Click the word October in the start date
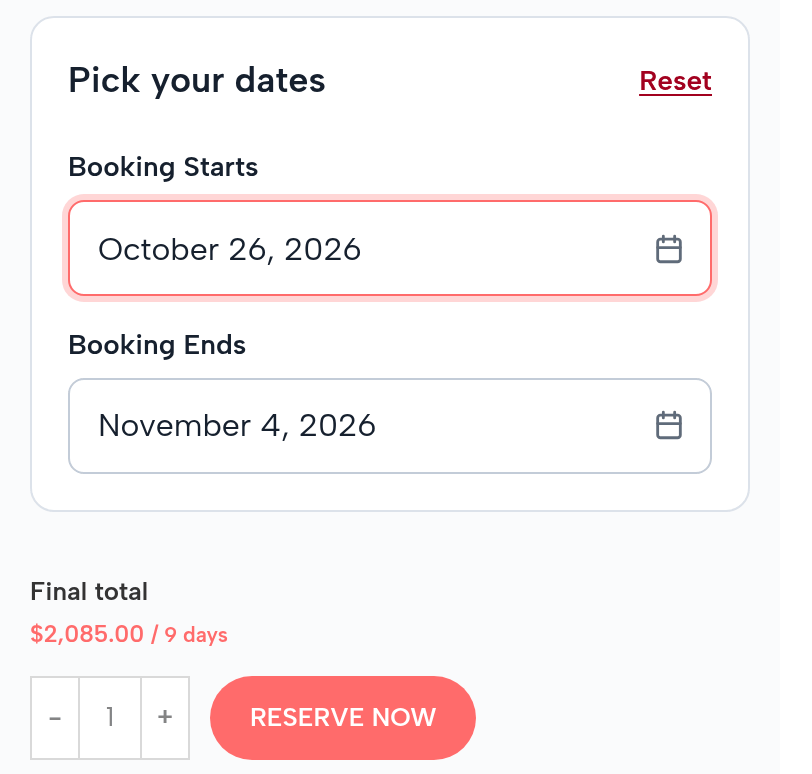Image resolution: width=812 pixels, height=774 pixels. coord(158,250)
